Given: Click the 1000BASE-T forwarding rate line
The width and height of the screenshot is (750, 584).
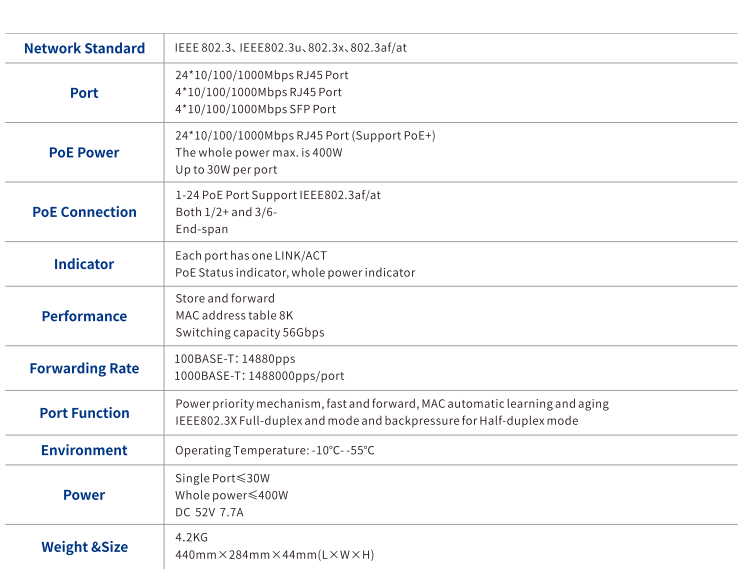Looking at the screenshot, I should pyautogui.click(x=259, y=376).
